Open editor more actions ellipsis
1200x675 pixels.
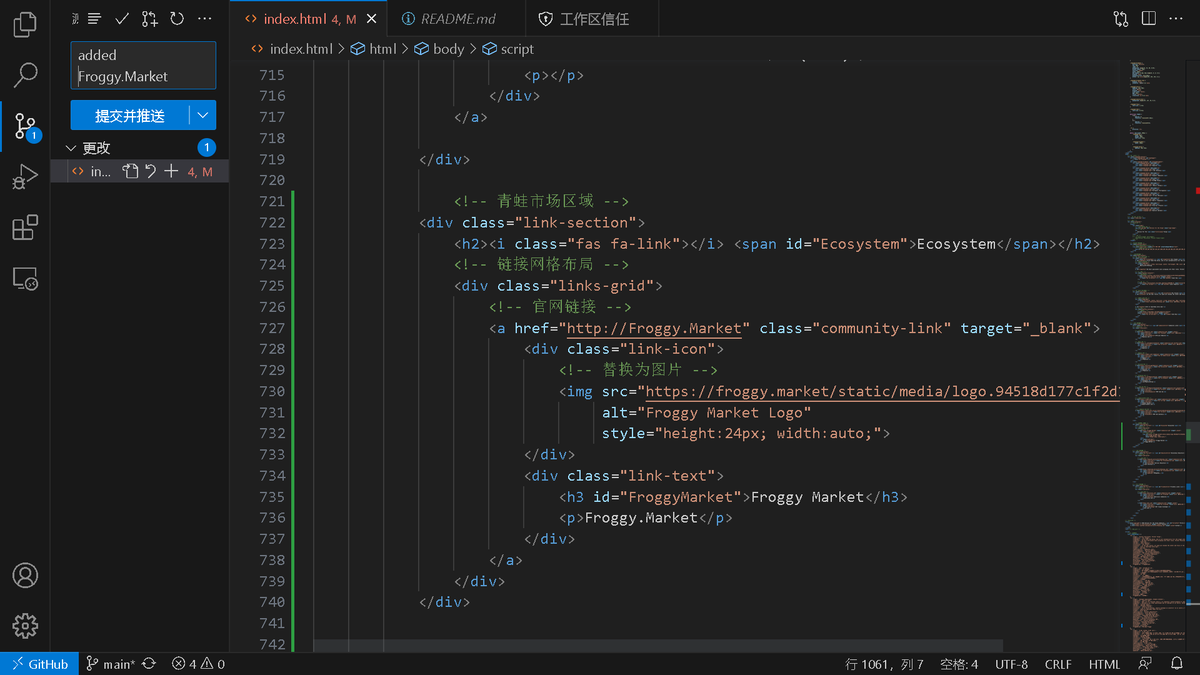click(1177, 19)
